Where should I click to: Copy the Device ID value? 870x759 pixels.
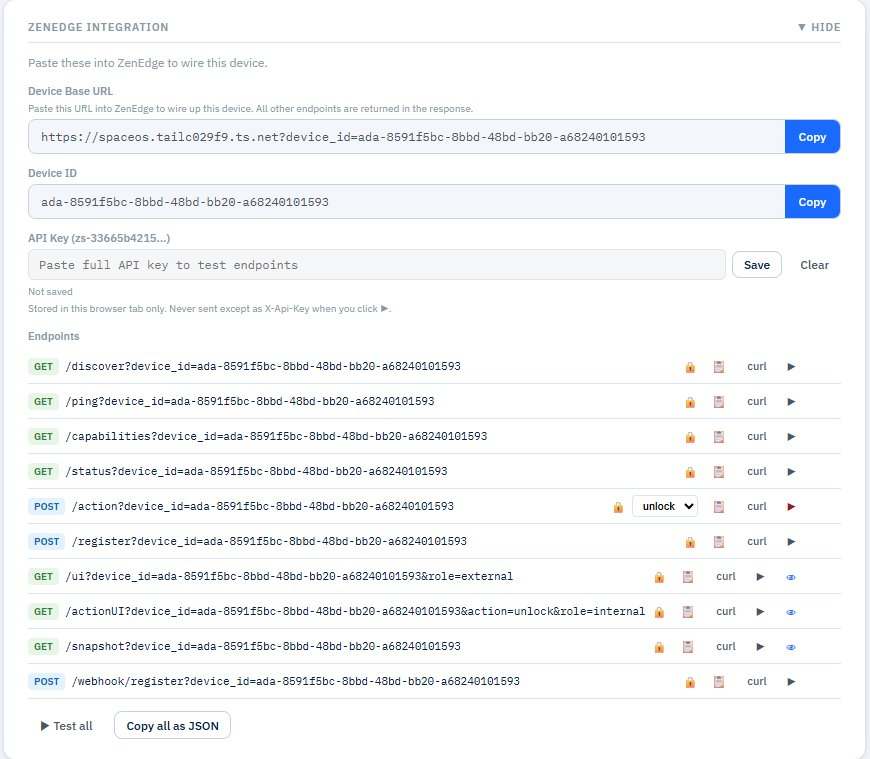(812, 202)
